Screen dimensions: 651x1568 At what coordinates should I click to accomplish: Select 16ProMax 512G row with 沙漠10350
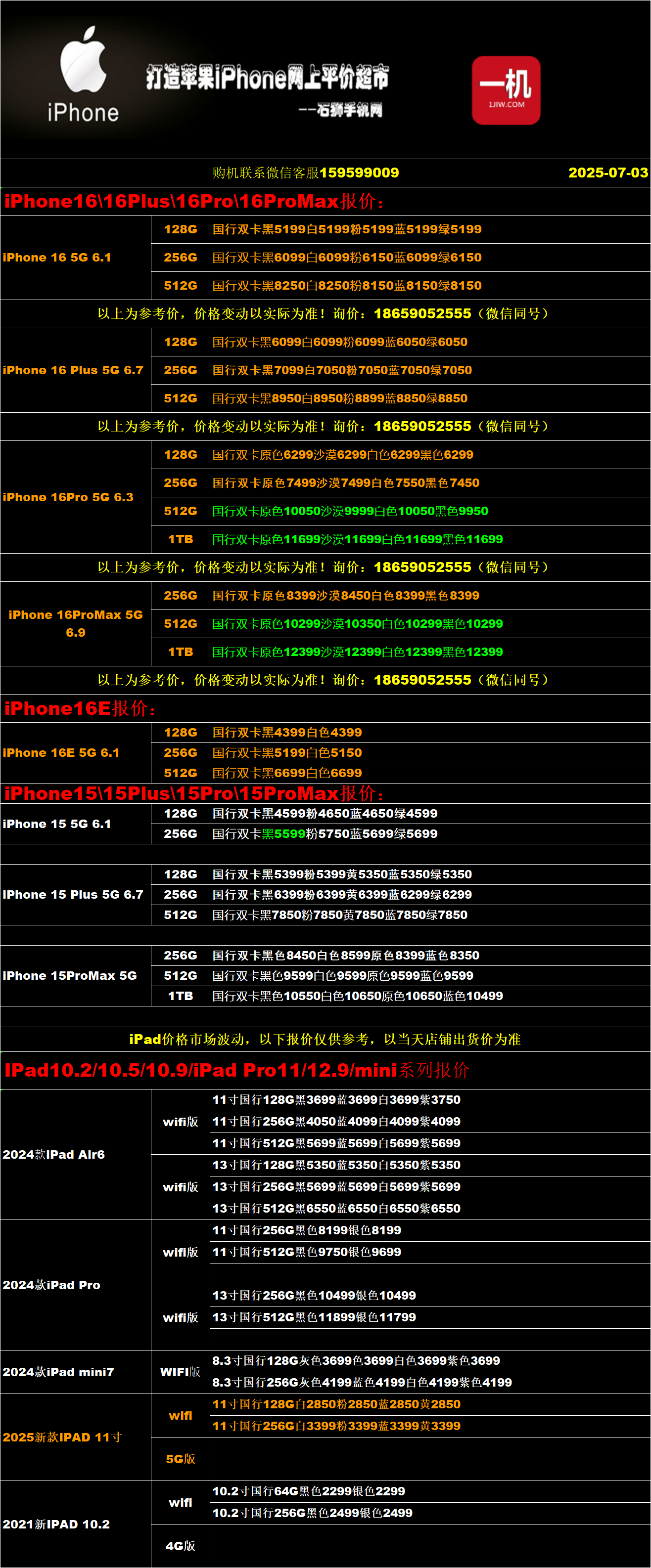point(430,624)
